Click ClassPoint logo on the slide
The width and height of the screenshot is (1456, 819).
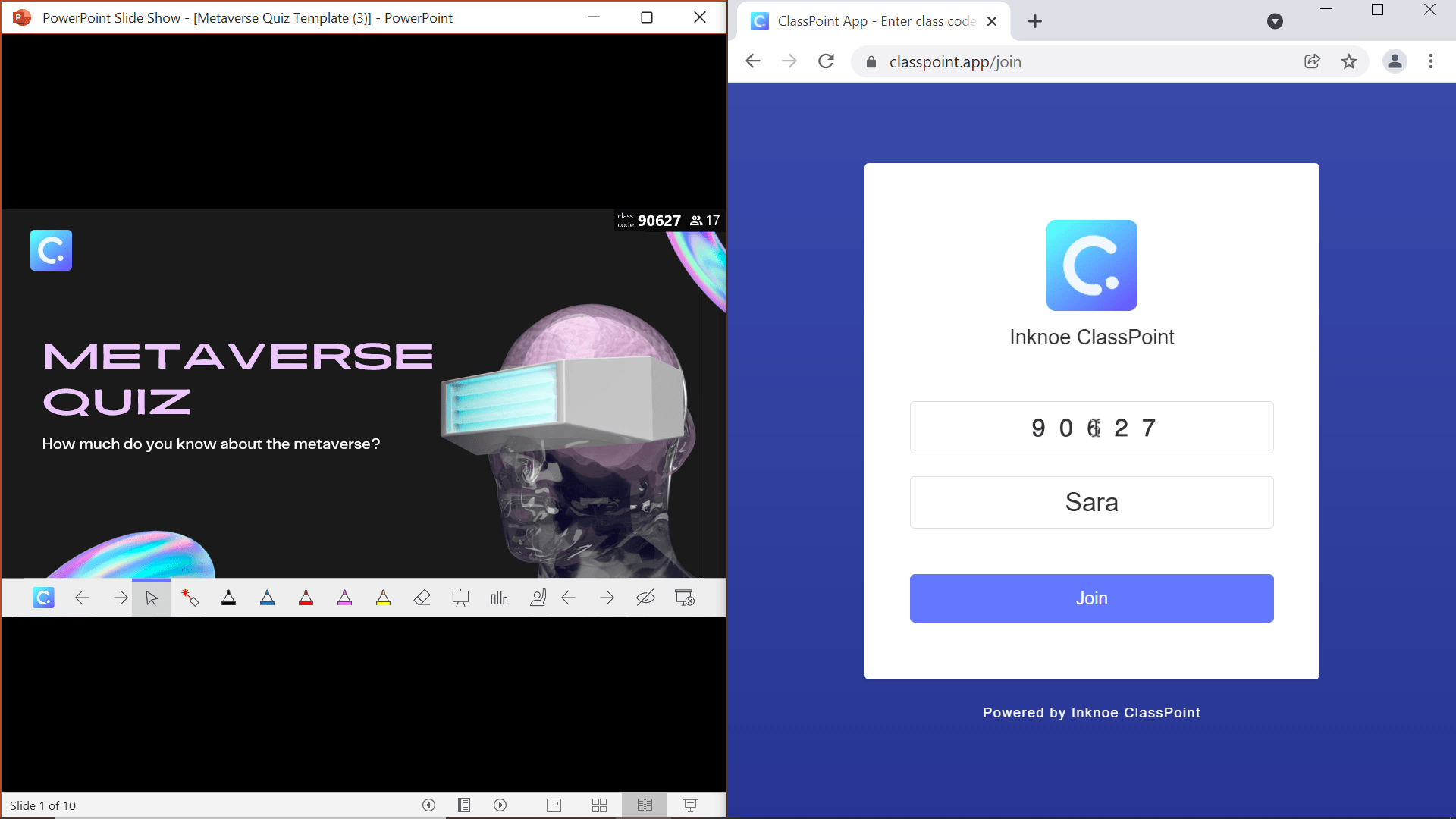tap(52, 250)
